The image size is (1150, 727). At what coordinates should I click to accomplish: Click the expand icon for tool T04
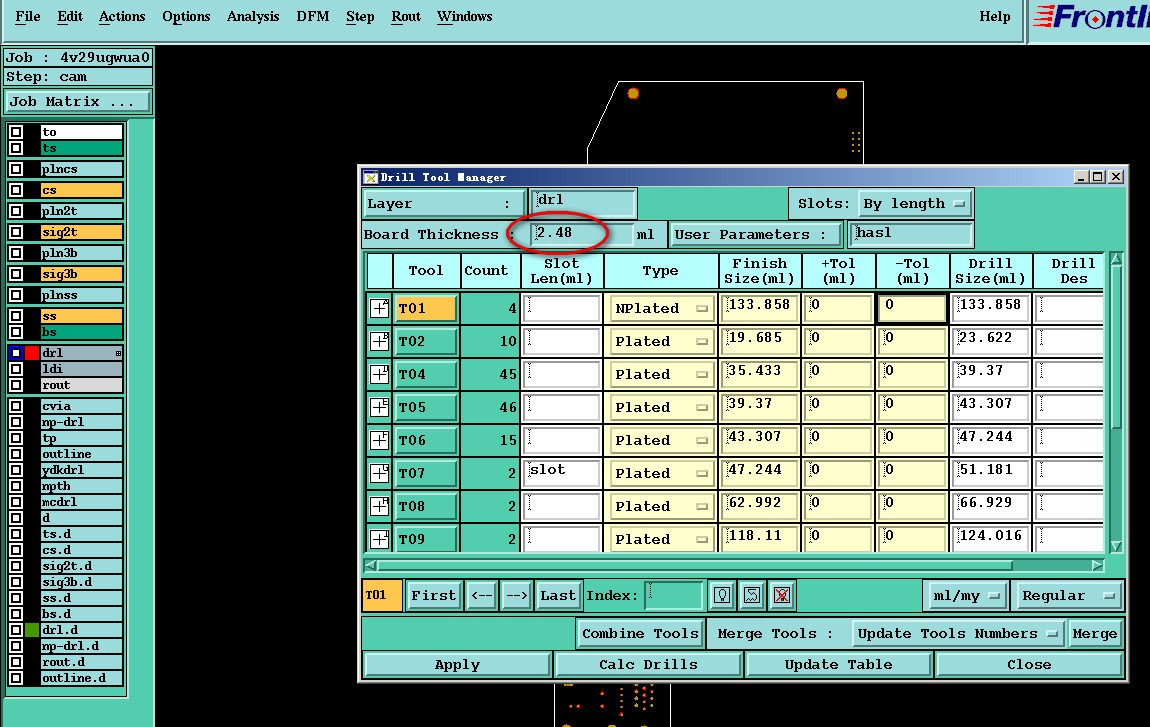[x=379, y=374]
